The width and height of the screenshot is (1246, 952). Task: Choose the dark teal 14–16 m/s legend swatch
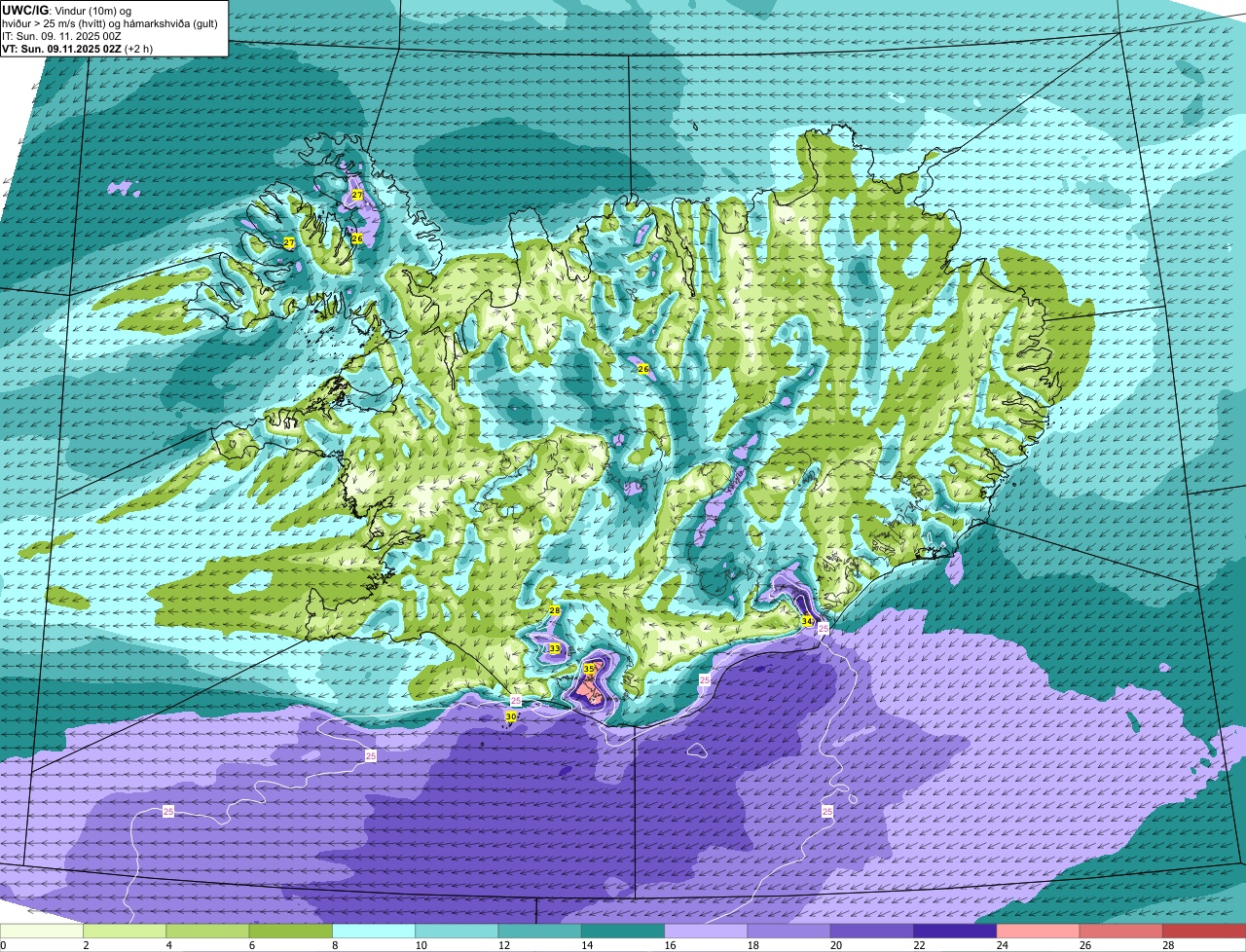coord(623,932)
